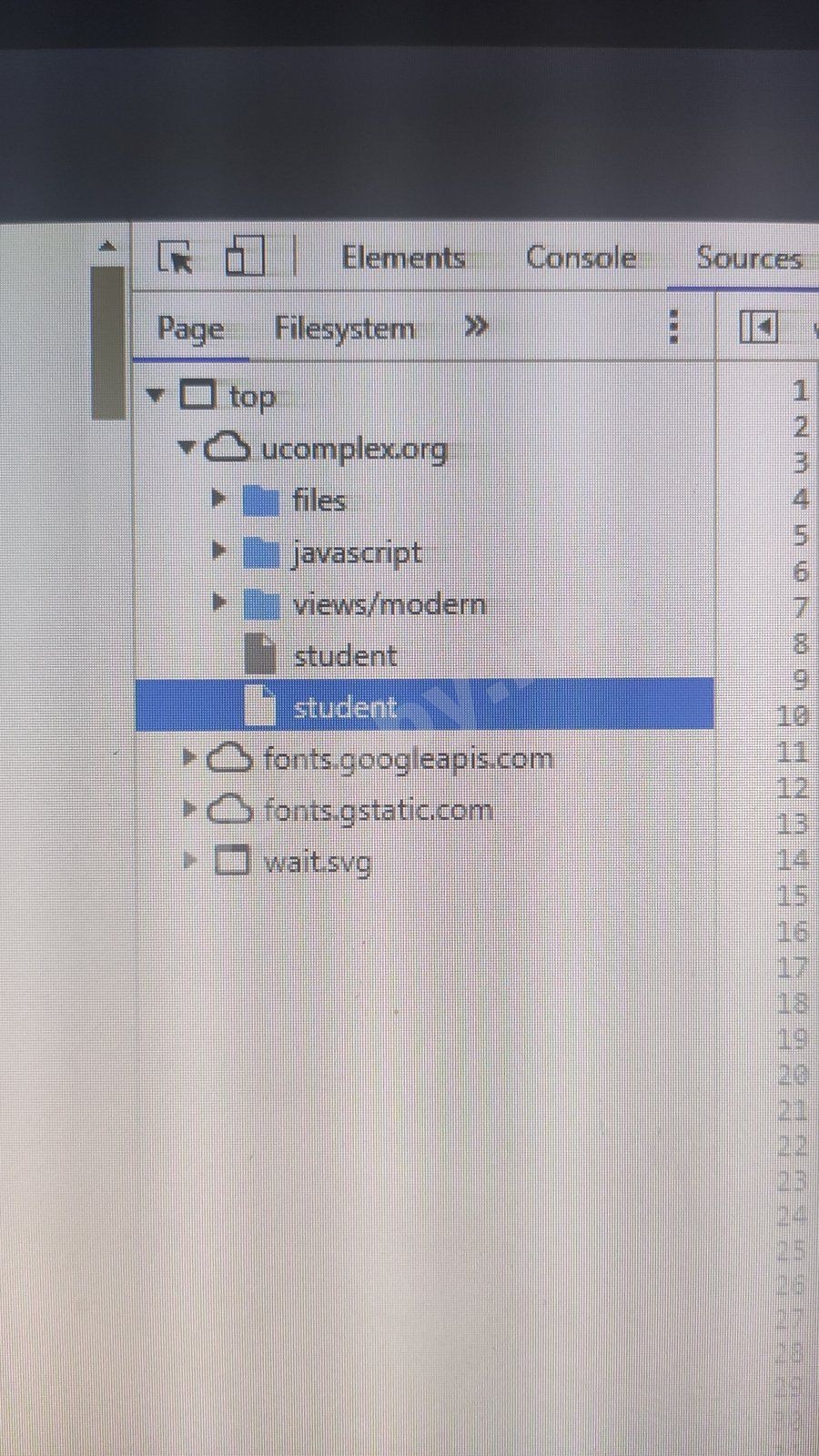Click the fonts.gstatic.com cloud icon
The image size is (819, 1456).
(x=229, y=809)
